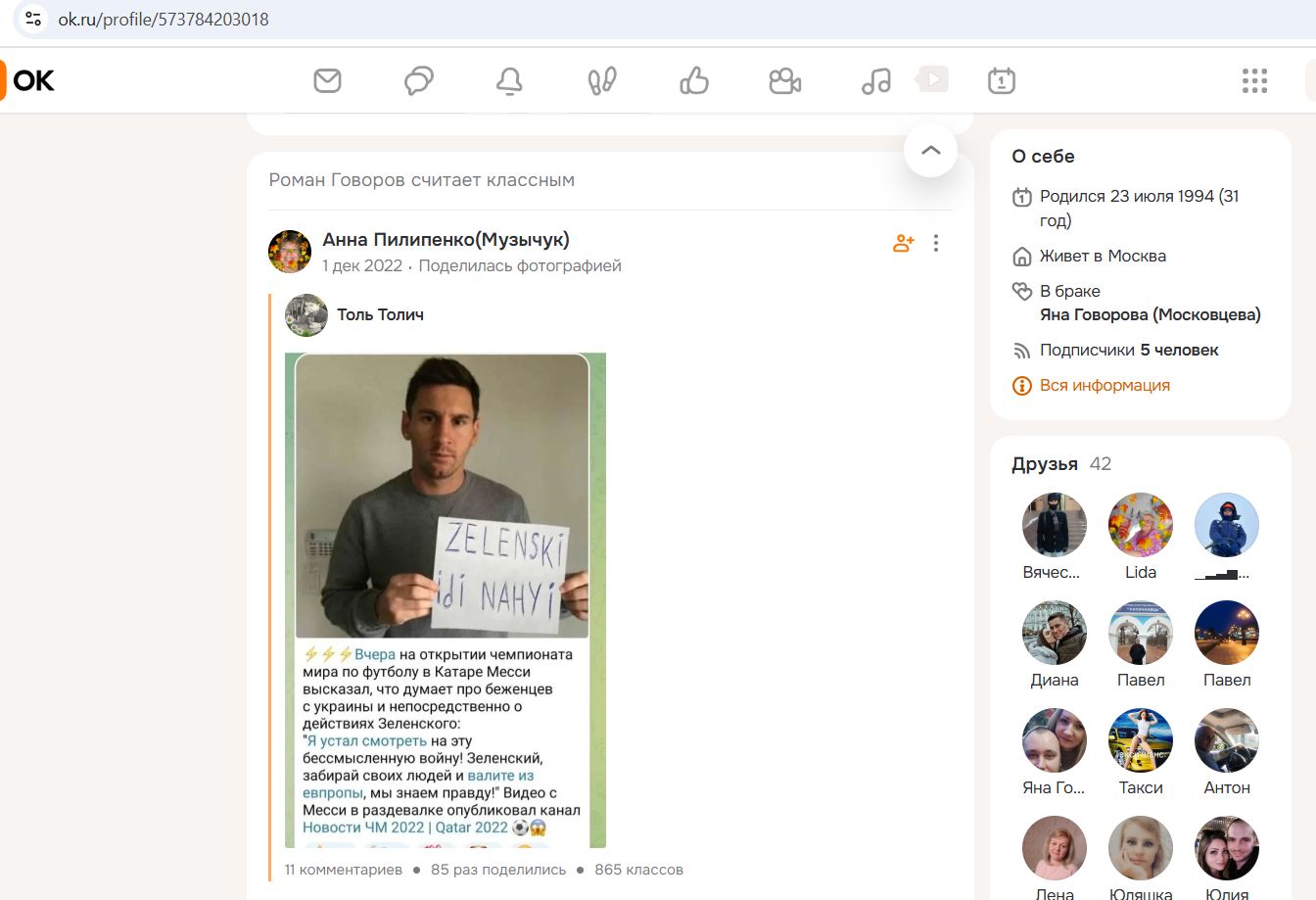Screen dimensions: 1316x900
Task: Open the post's three-dot options menu
Action: tap(935, 243)
